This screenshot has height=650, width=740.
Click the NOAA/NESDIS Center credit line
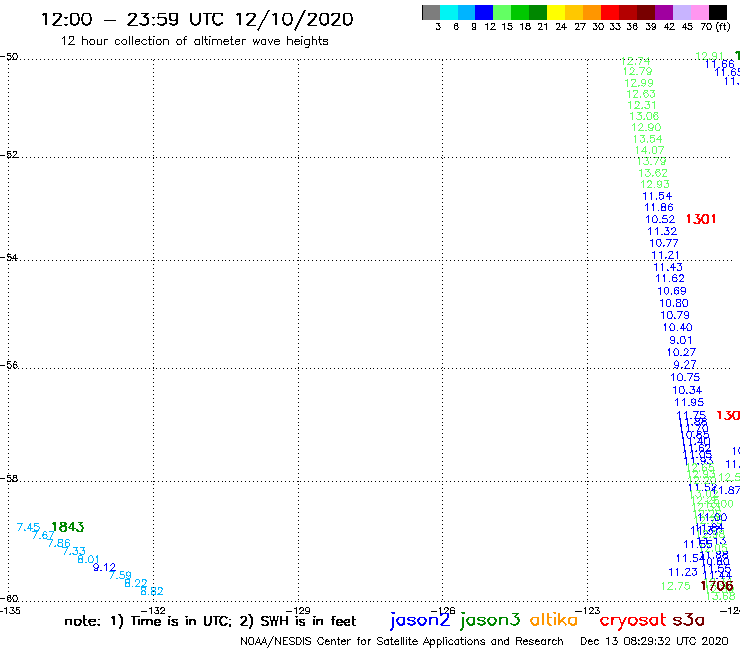coord(402,642)
